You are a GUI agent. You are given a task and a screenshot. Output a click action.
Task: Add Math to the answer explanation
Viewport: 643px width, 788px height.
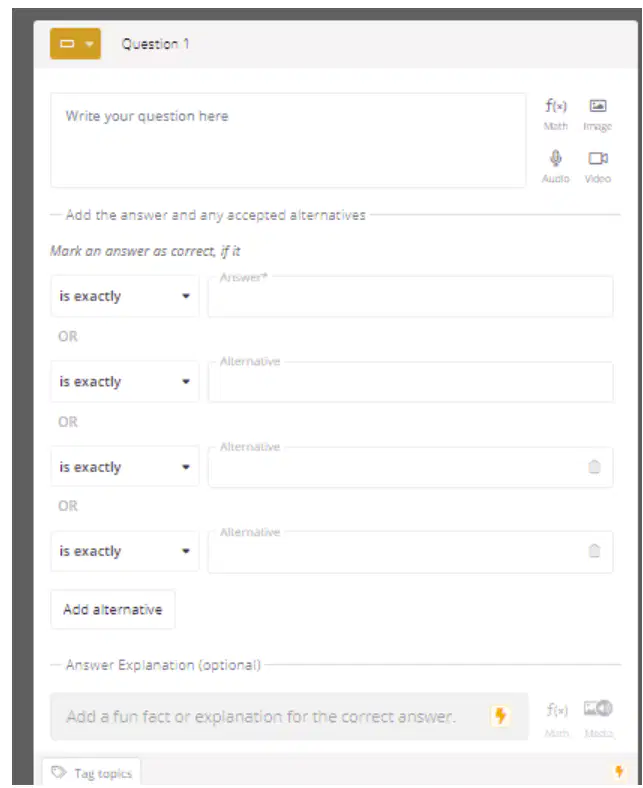(557, 719)
